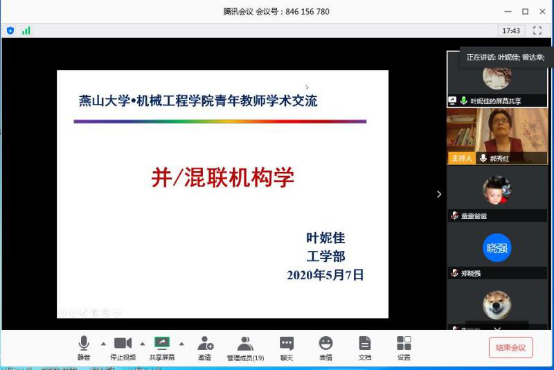
Task: Mute the microphone (静音)
Action: [x=84, y=347]
